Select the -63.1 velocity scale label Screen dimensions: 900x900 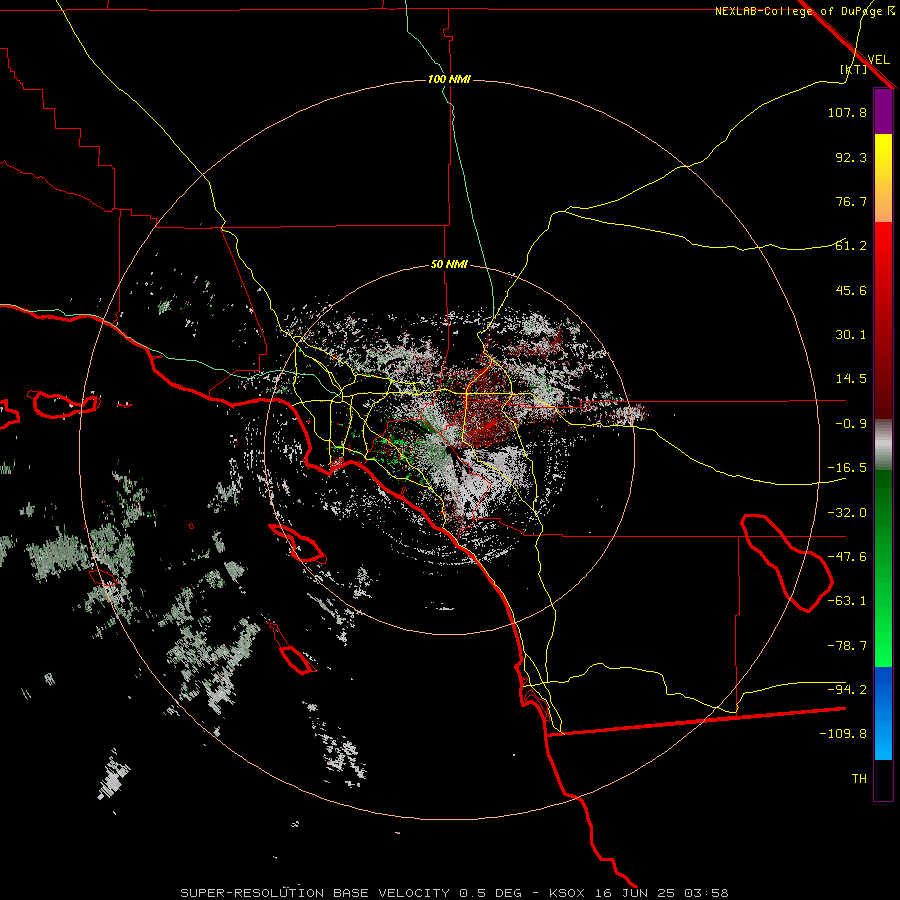coord(847,601)
